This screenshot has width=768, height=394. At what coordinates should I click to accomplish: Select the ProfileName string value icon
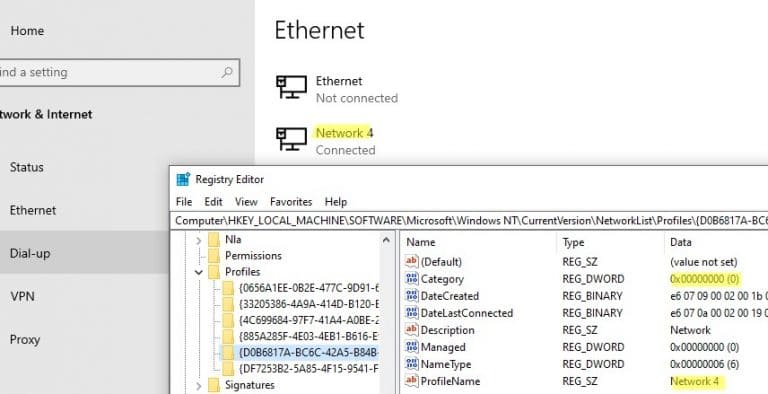pos(411,381)
